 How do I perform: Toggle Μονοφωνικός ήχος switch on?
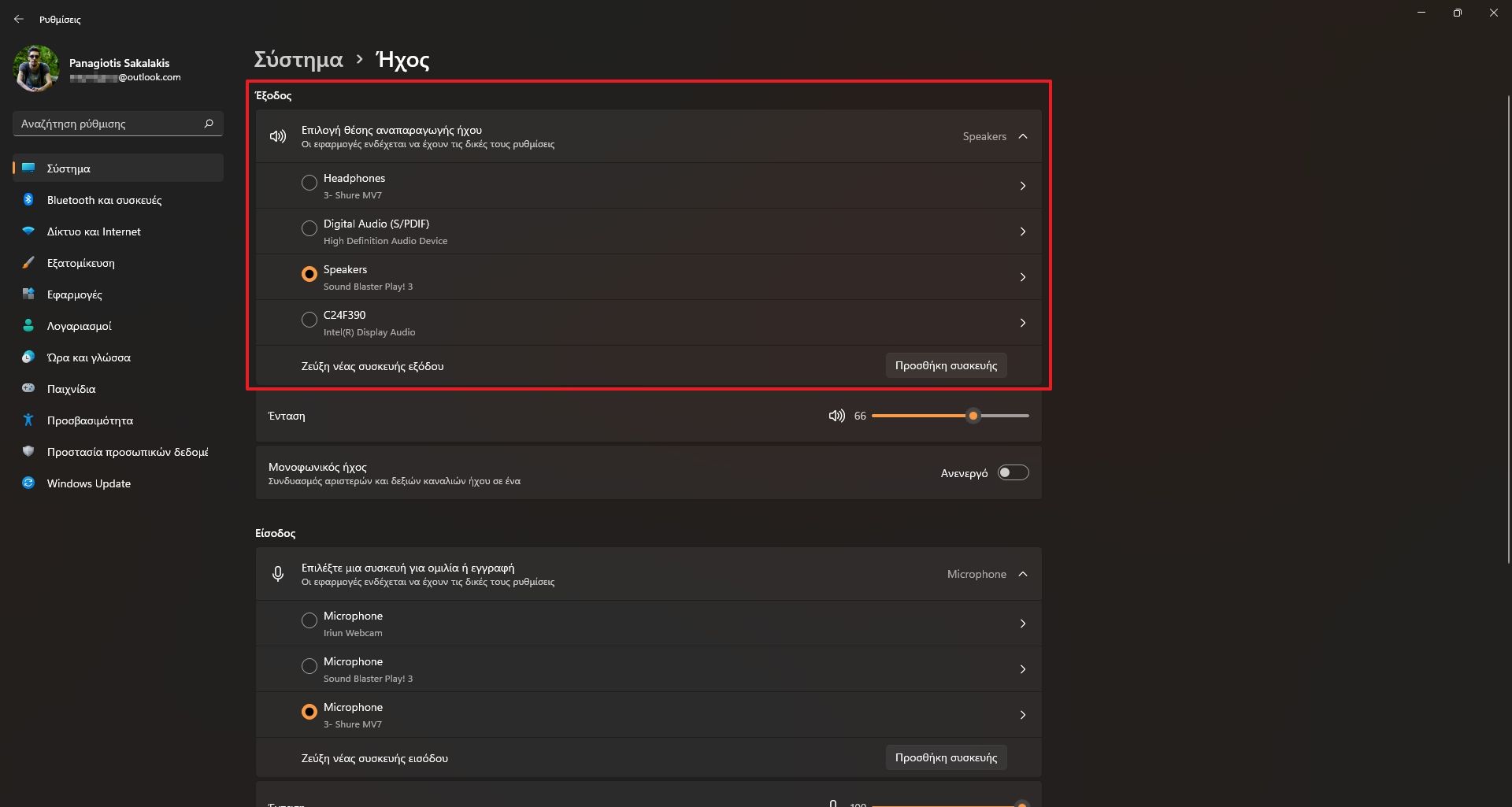(1013, 472)
